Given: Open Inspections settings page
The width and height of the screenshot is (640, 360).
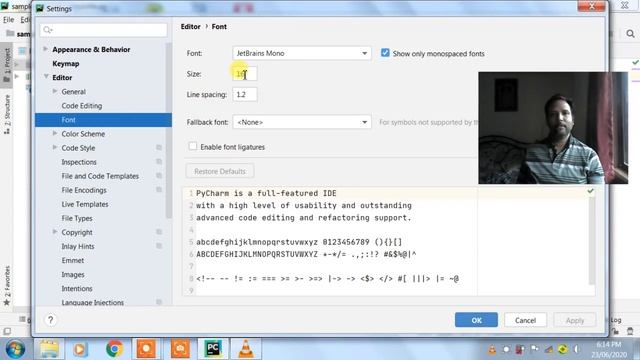Looking at the screenshot, I should pos(79,162).
